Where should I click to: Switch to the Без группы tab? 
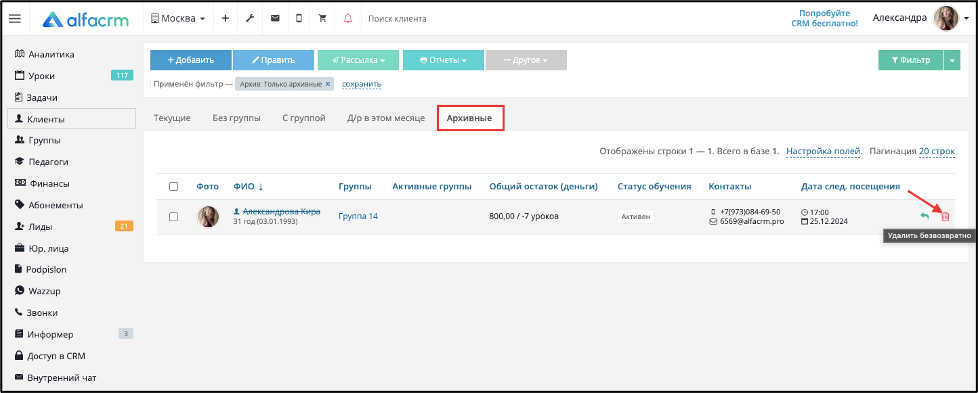pyautogui.click(x=237, y=117)
